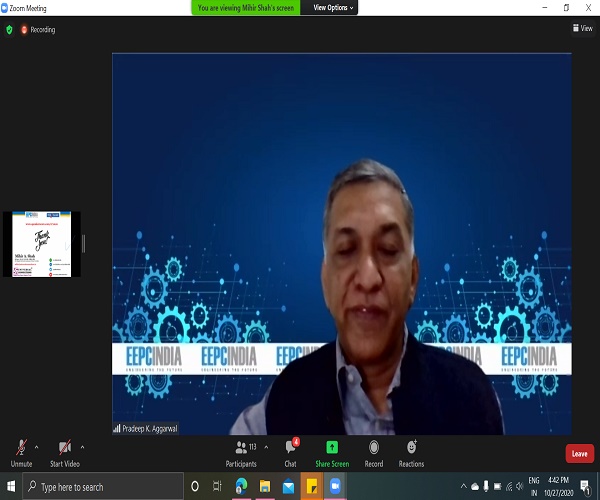The image size is (600, 500).
Task: Click the 'You are viewing Mihir Shah's screen' banner
Action: (246, 8)
